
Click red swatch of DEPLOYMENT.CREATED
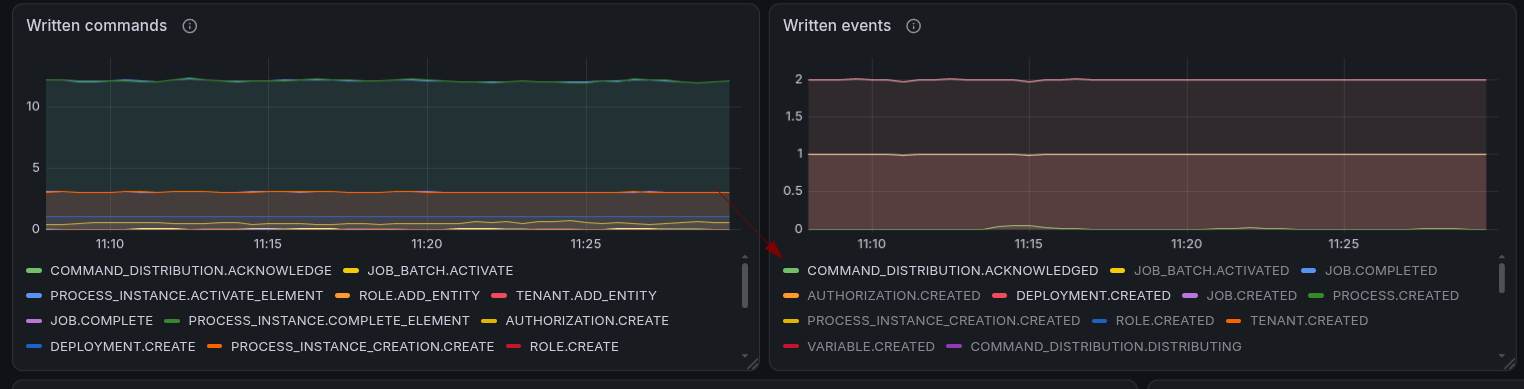click(1000, 295)
